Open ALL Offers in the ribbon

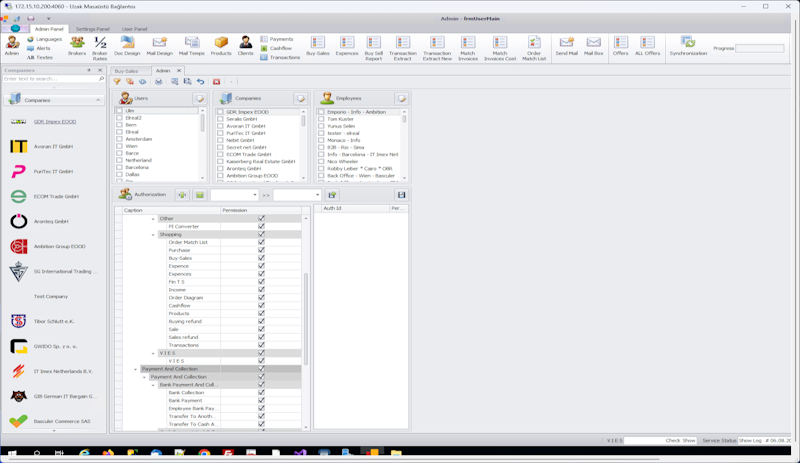647,45
